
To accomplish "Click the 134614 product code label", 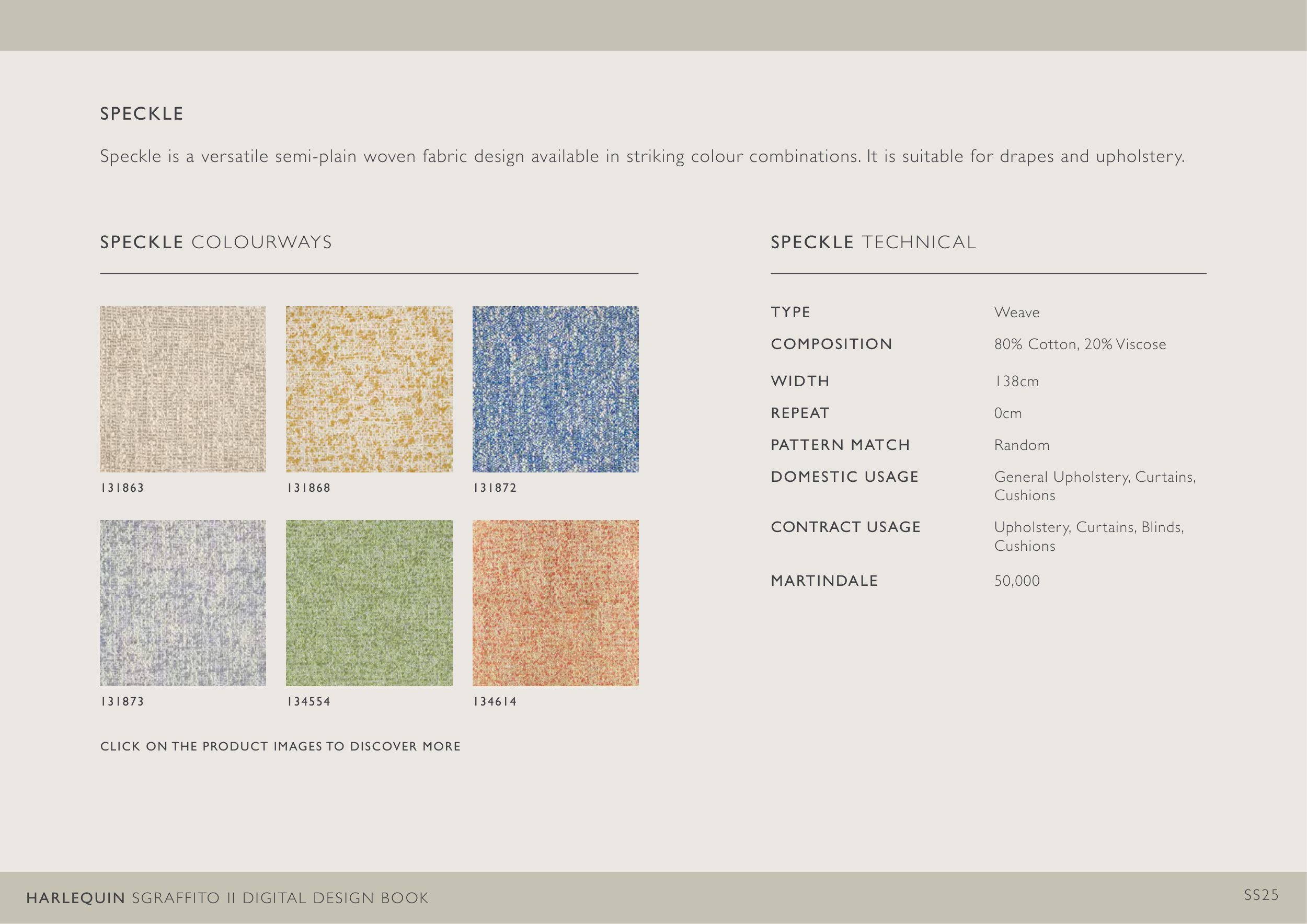I will pos(495,701).
